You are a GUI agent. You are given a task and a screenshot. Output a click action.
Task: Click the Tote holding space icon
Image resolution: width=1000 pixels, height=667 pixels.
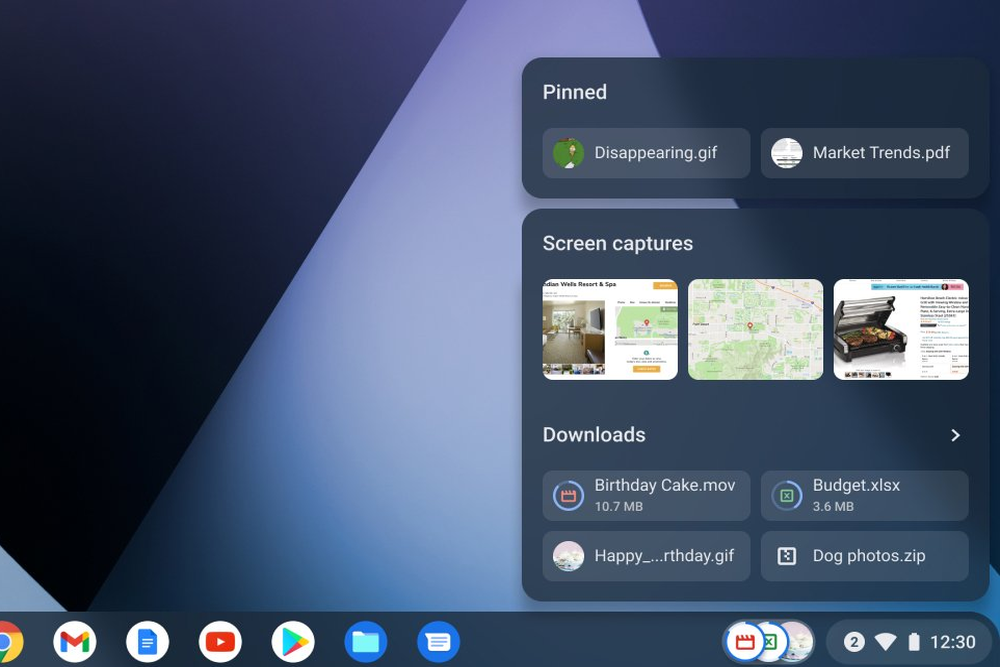(768, 642)
